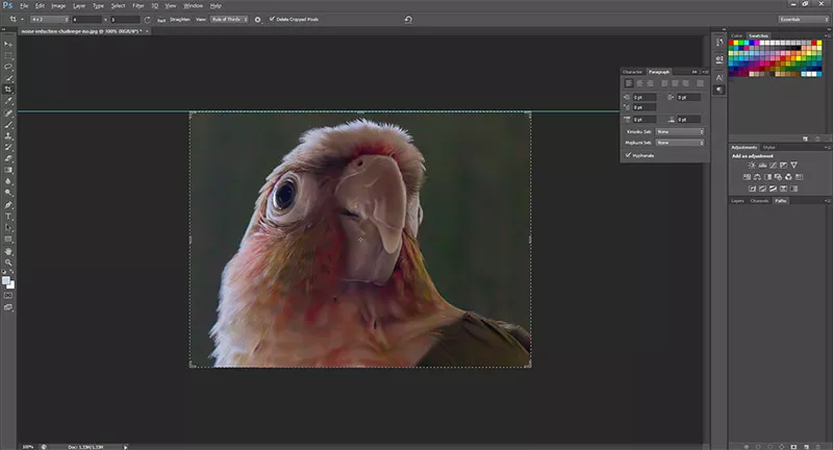The width and height of the screenshot is (833, 450).
Task: Select the Clone Stamp tool
Action: coord(8,135)
